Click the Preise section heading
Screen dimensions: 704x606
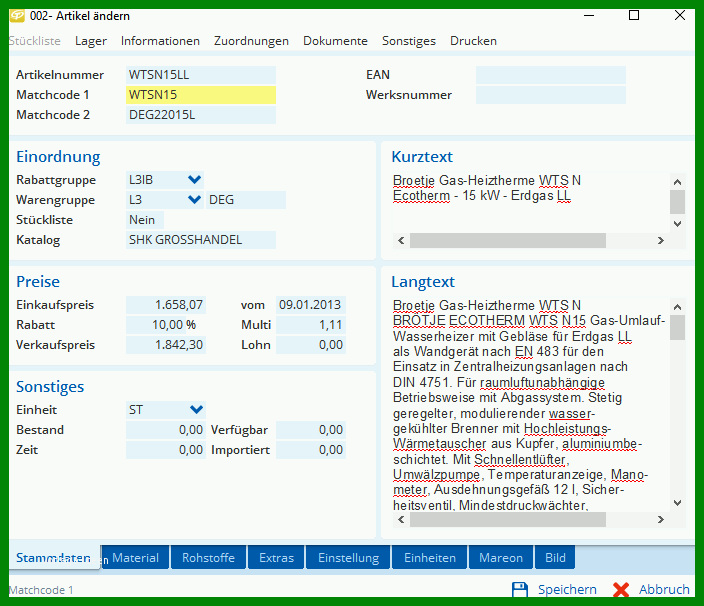point(38,281)
